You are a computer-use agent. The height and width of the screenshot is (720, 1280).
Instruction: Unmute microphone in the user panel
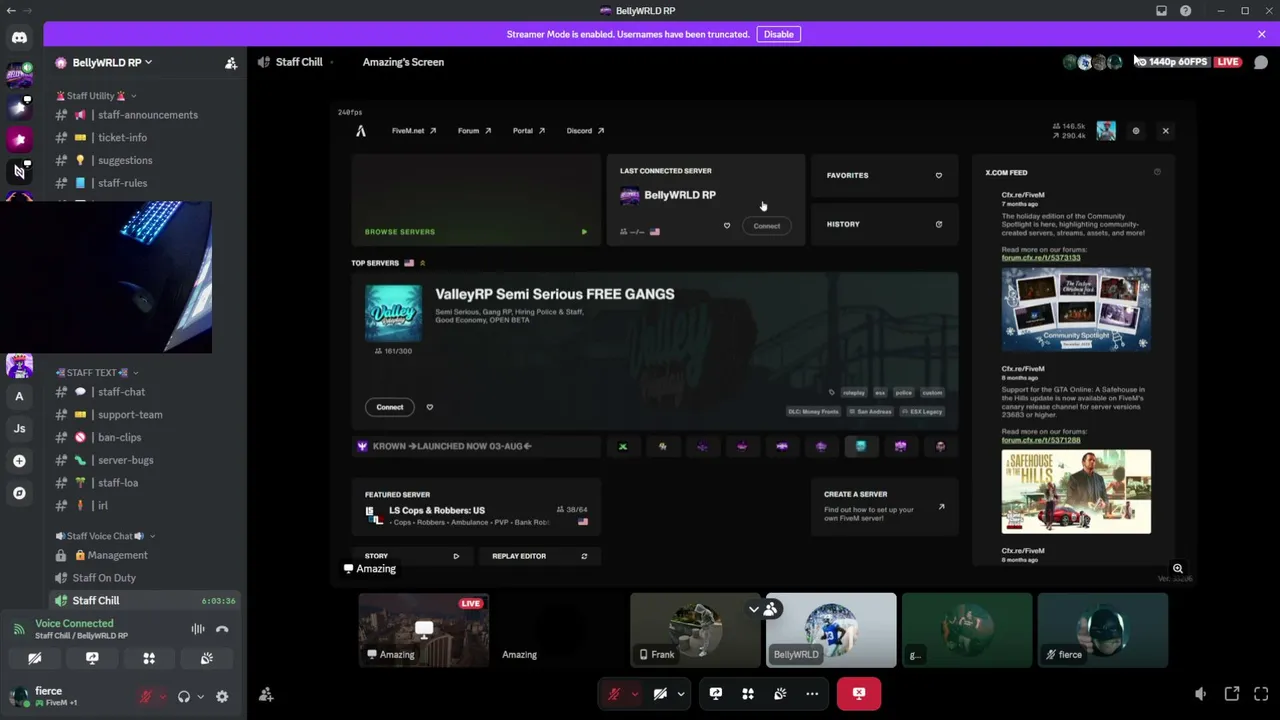point(146,696)
